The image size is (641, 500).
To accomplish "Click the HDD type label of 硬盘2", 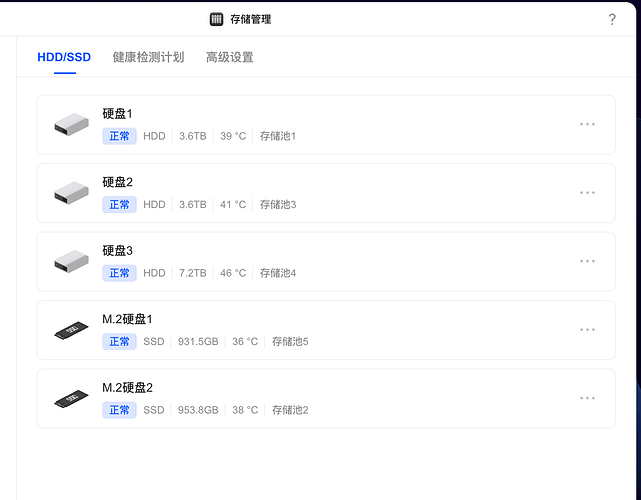I will coord(154,204).
